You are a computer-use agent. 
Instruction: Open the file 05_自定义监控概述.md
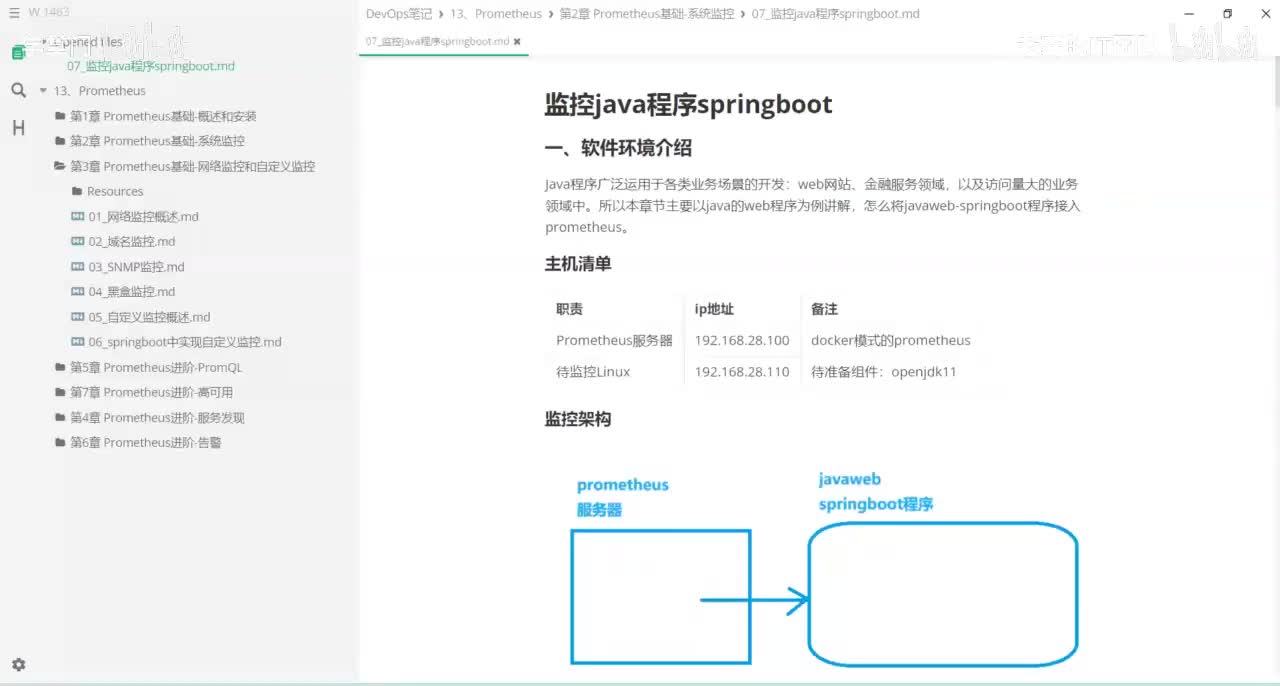tap(149, 317)
